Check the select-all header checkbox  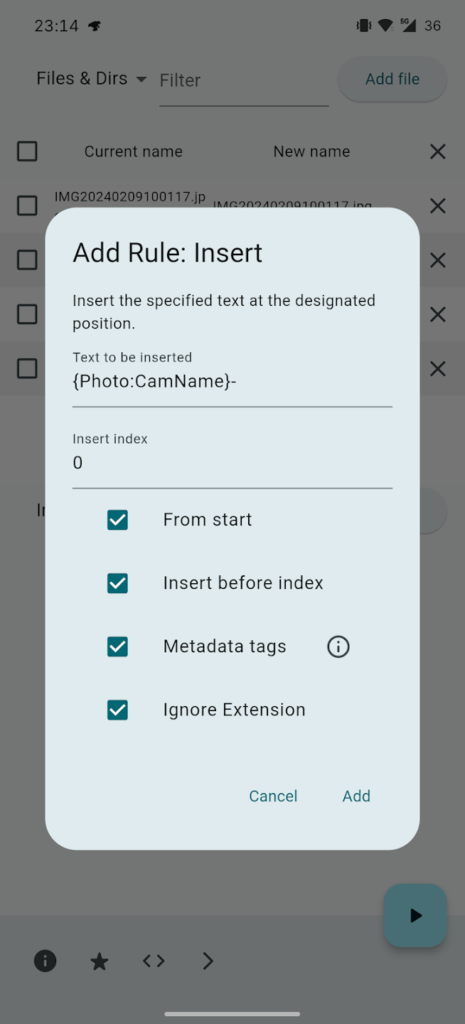pyautogui.click(x=27, y=152)
